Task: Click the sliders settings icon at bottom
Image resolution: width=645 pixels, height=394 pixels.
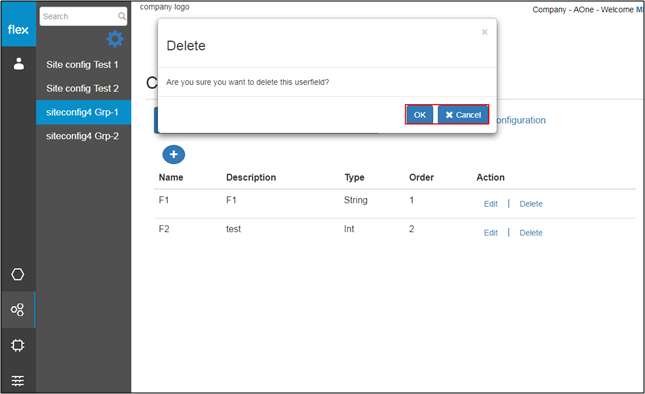Action: [x=18, y=381]
